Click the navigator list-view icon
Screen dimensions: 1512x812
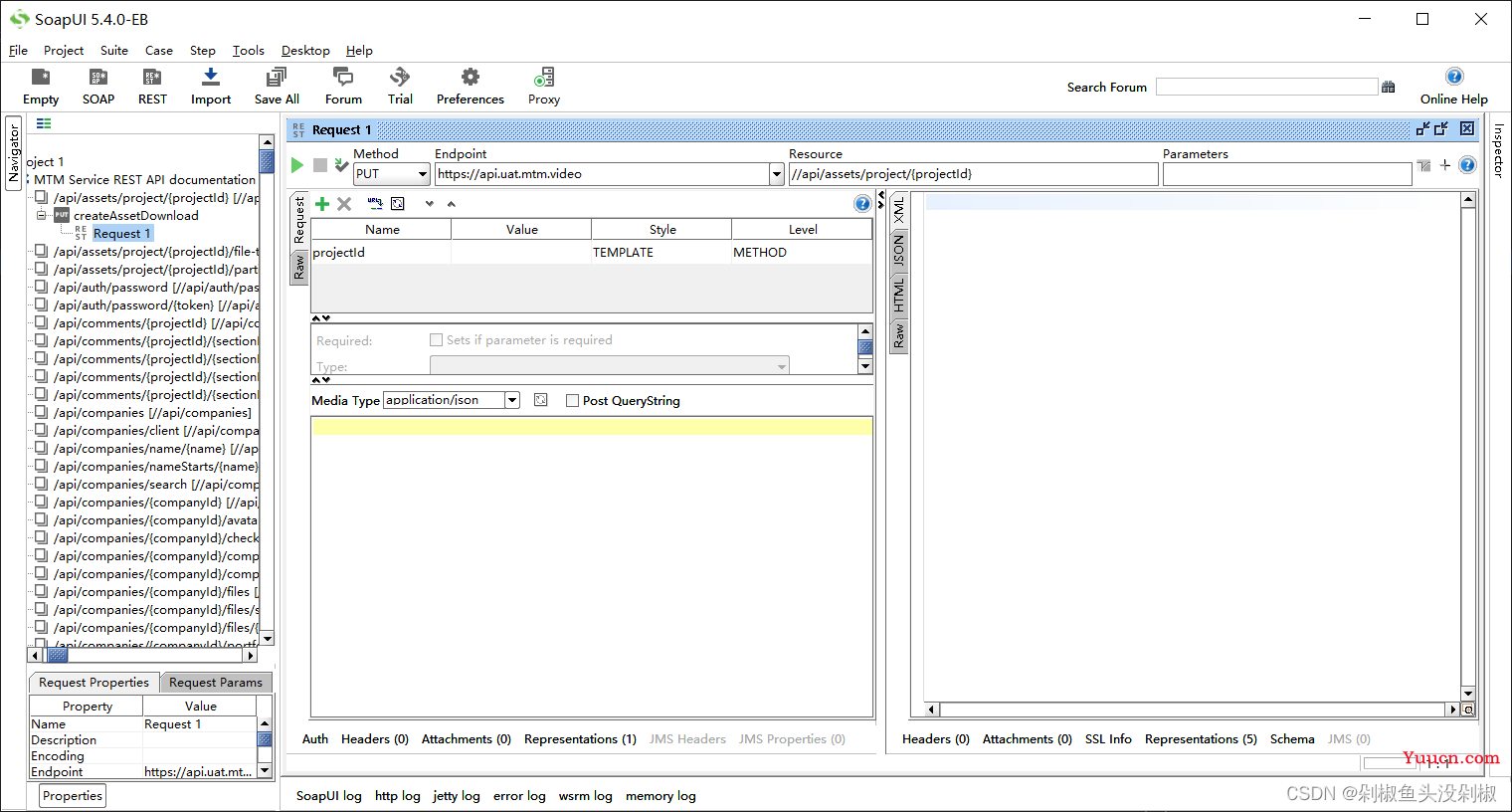44,123
